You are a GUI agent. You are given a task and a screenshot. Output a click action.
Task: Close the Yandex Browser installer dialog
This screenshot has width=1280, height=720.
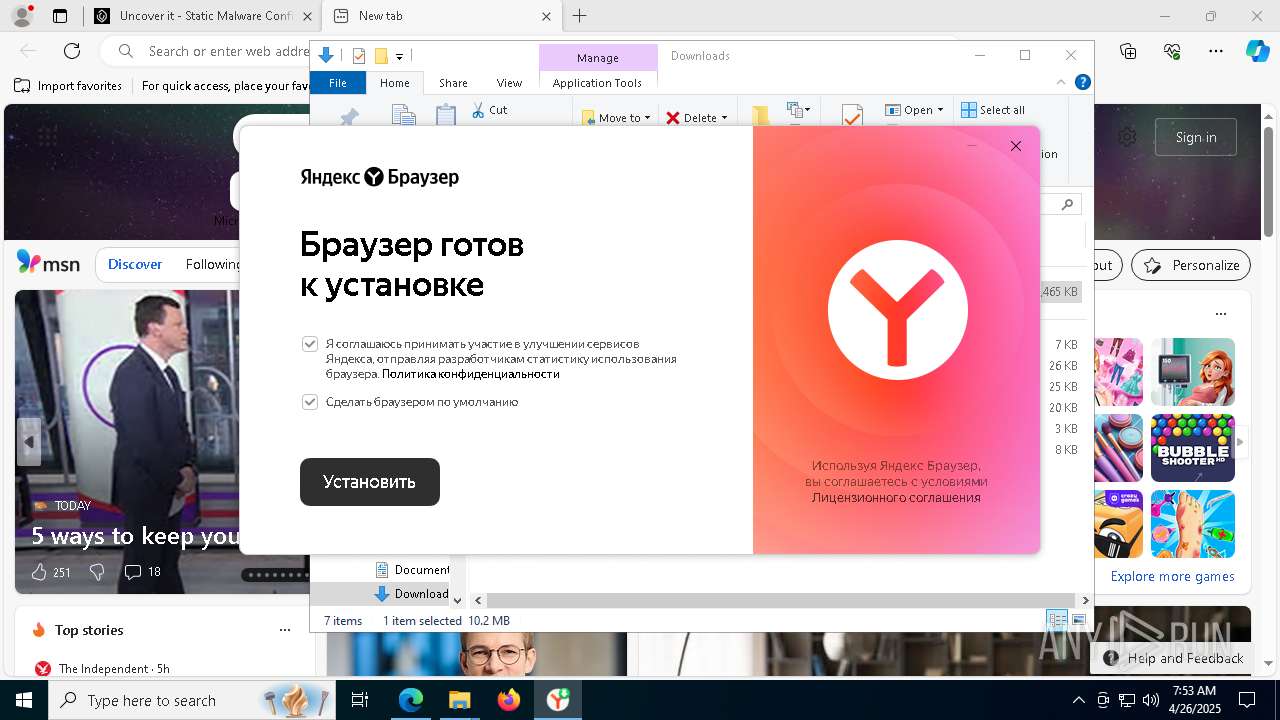1016,146
